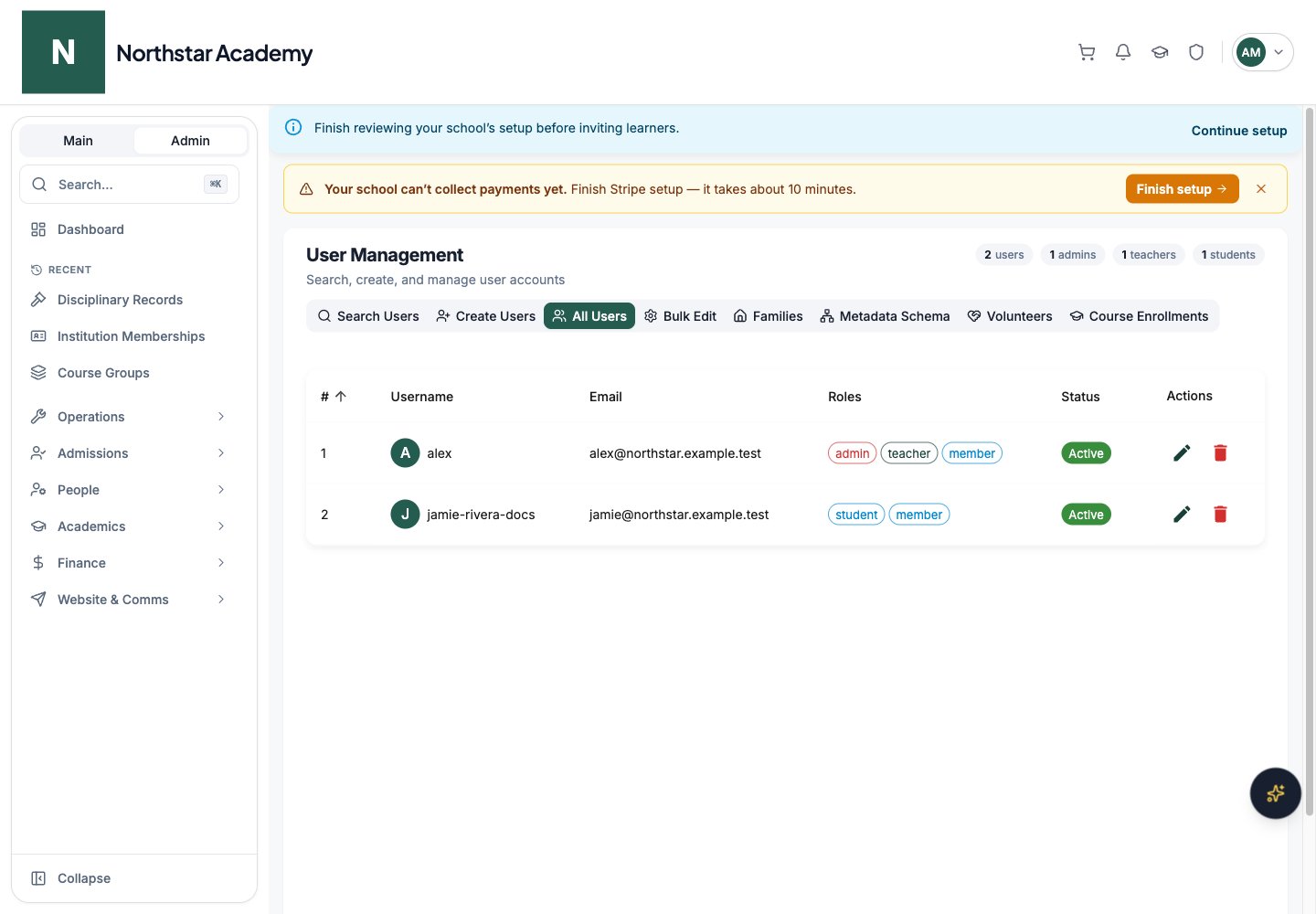Open the Families tab
This screenshot has width=1316, height=914.
(x=769, y=316)
